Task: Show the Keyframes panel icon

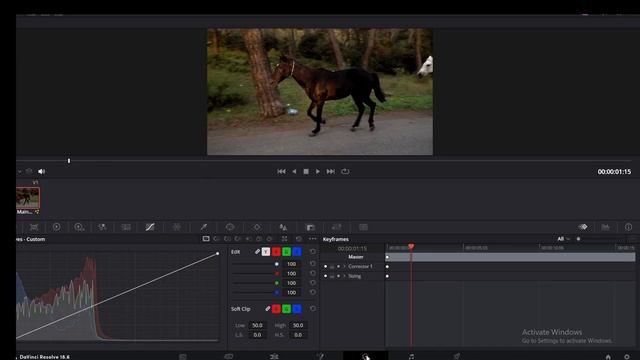Action: (x=583, y=227)
